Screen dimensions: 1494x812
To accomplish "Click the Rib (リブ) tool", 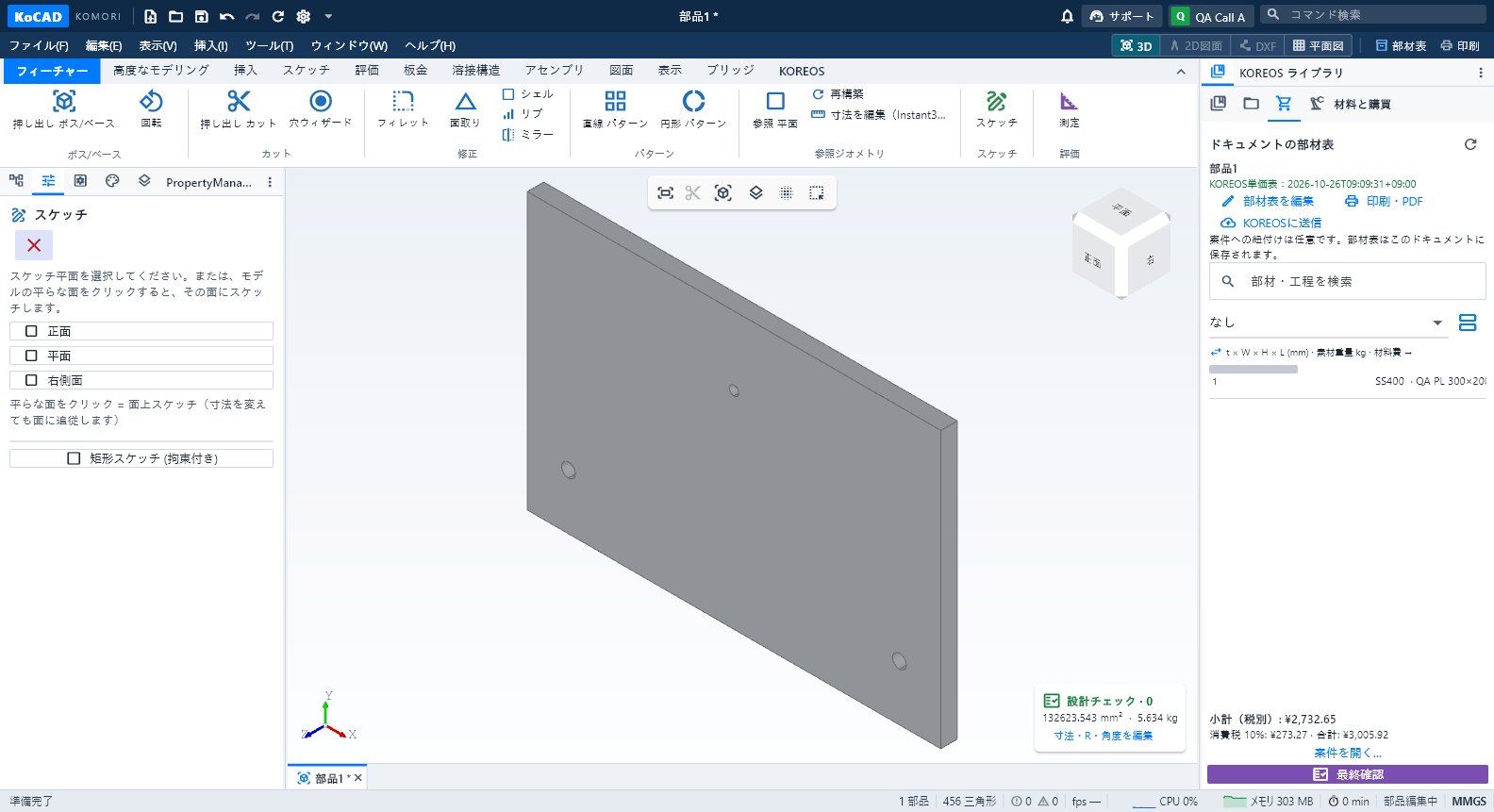I will pyautogui.click(x=523, y=114).
